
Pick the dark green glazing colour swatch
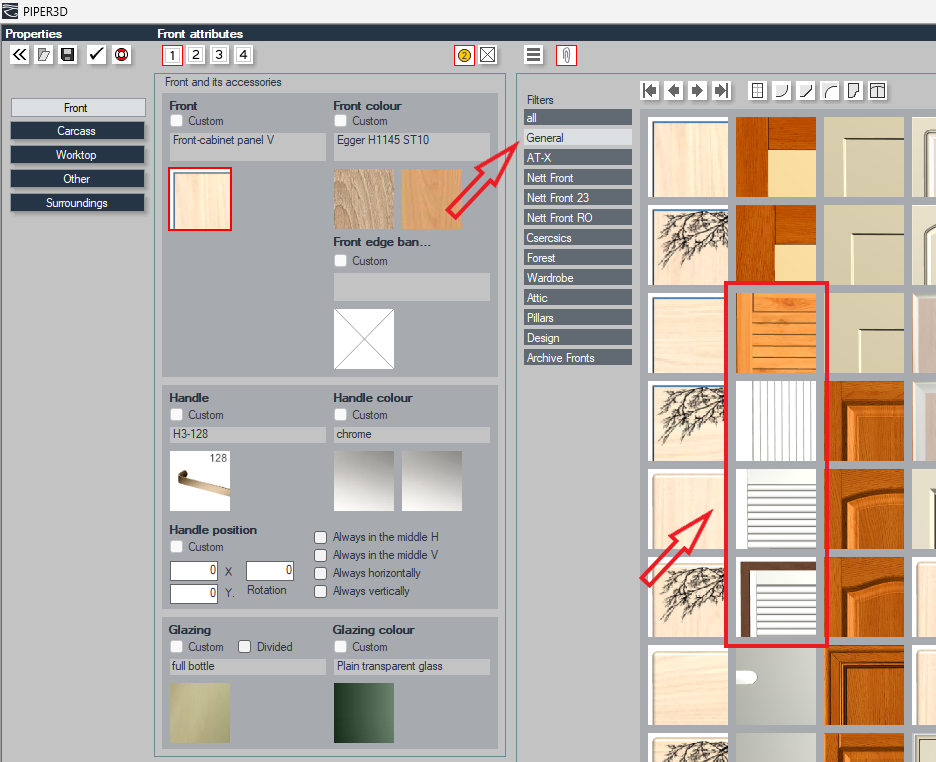(364, 713)
